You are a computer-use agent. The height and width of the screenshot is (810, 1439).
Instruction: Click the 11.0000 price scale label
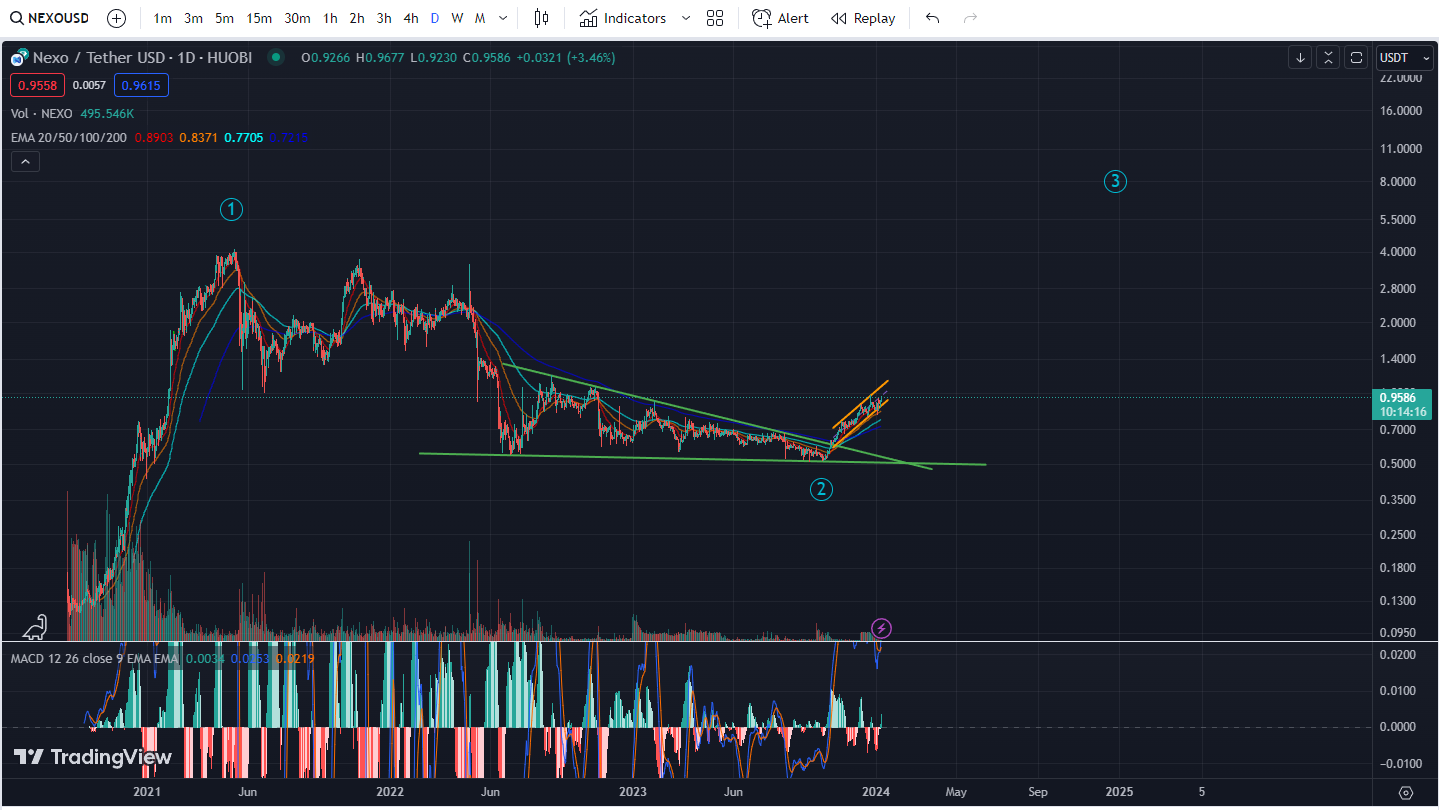(1402, 148)
